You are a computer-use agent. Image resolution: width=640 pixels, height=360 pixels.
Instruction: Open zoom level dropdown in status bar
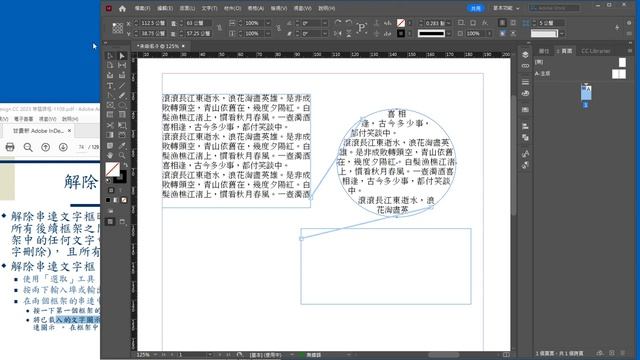[155, 355]
